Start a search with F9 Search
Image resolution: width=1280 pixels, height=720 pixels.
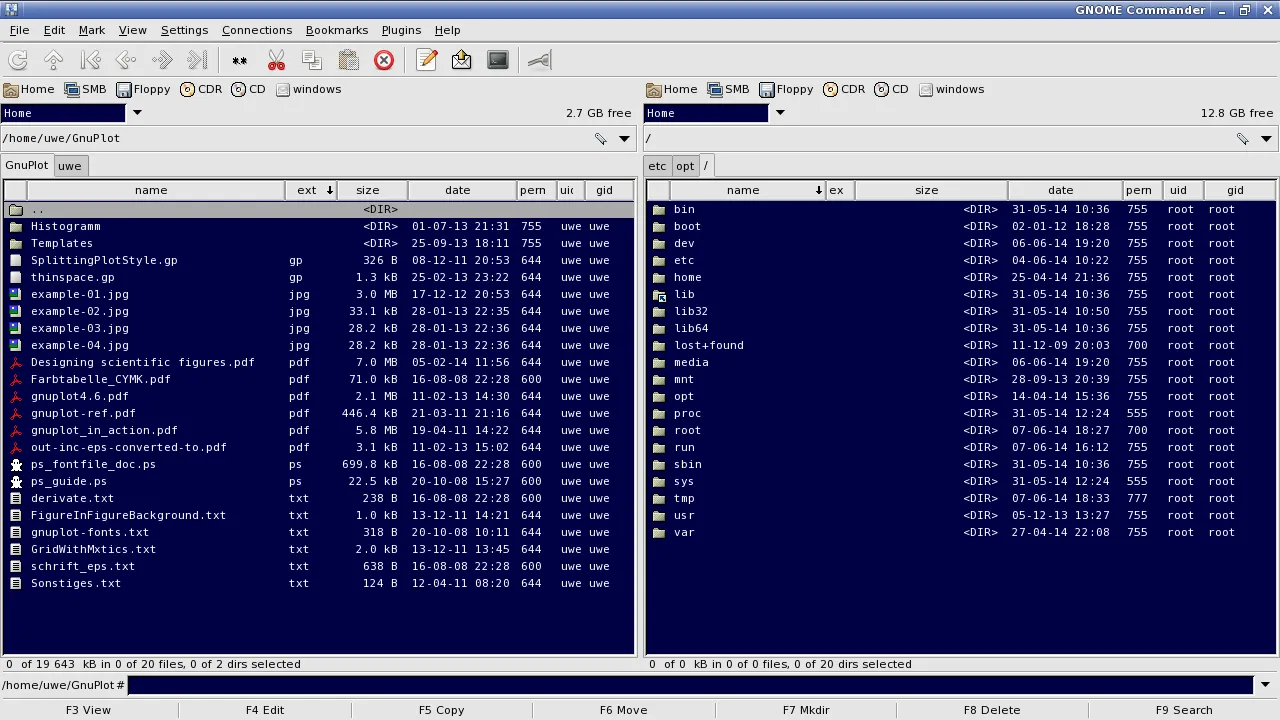coord(1184,710)
